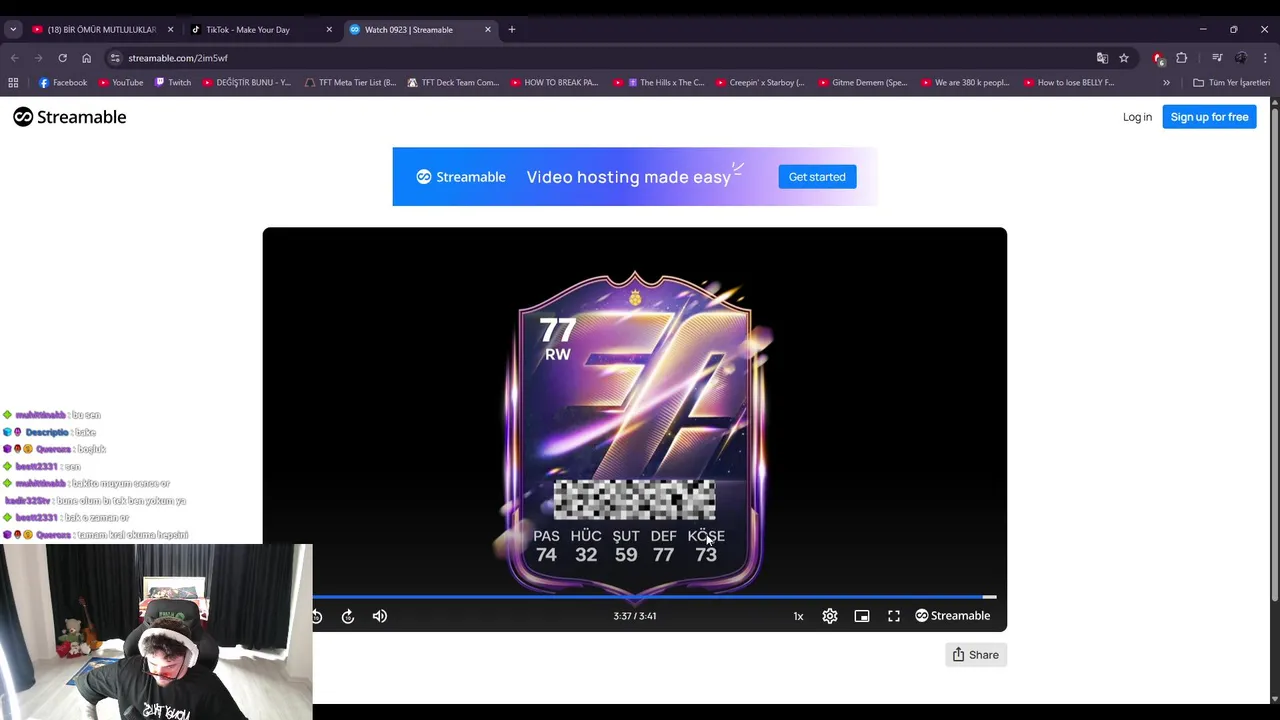Click the 3:37 / 3:41 time display
This screenshot has height=720, width=1280.
click(635, 616)
